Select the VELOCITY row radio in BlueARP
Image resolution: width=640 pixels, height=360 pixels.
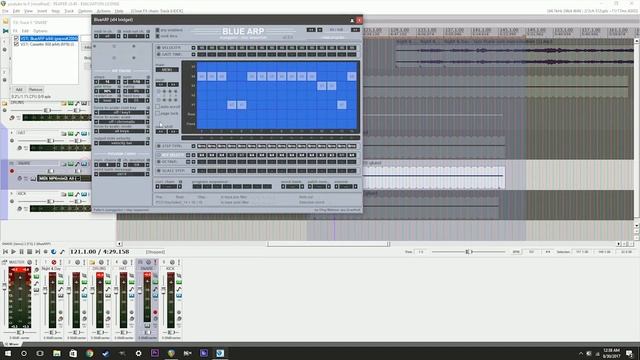[x=159, y=48]
